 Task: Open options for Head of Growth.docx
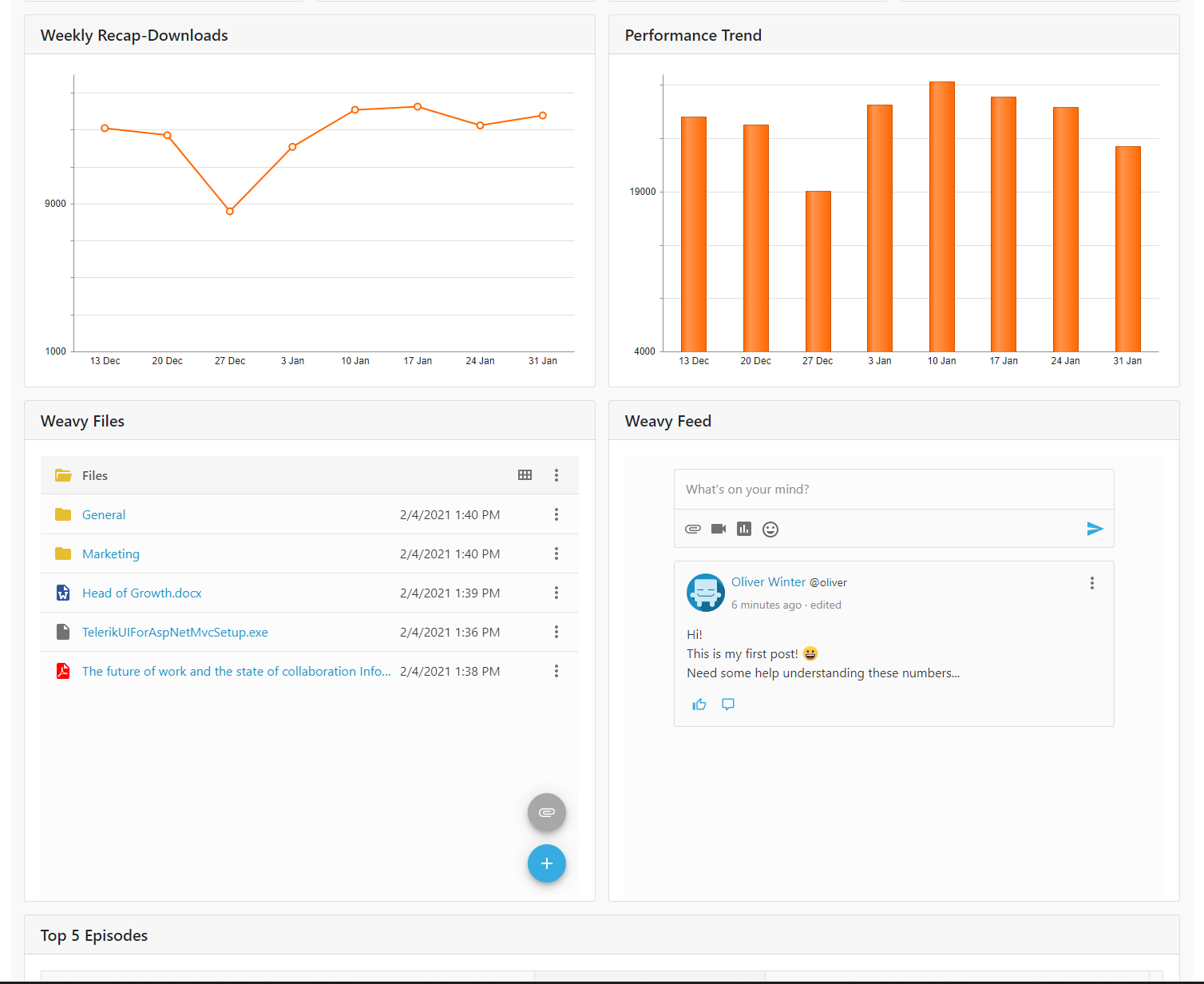(556, 593)
